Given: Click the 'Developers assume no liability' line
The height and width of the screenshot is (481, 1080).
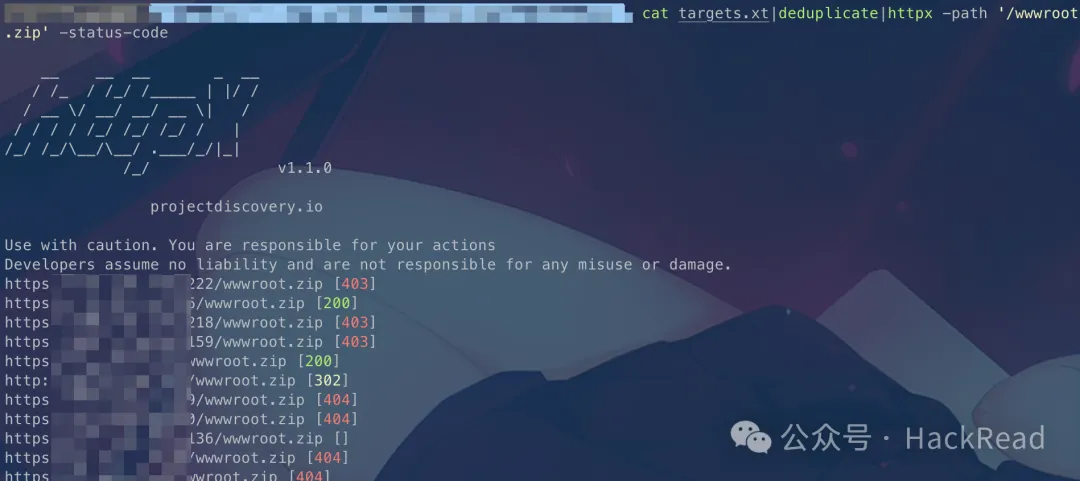Looking at the screenshot, I should click(368, 265).
